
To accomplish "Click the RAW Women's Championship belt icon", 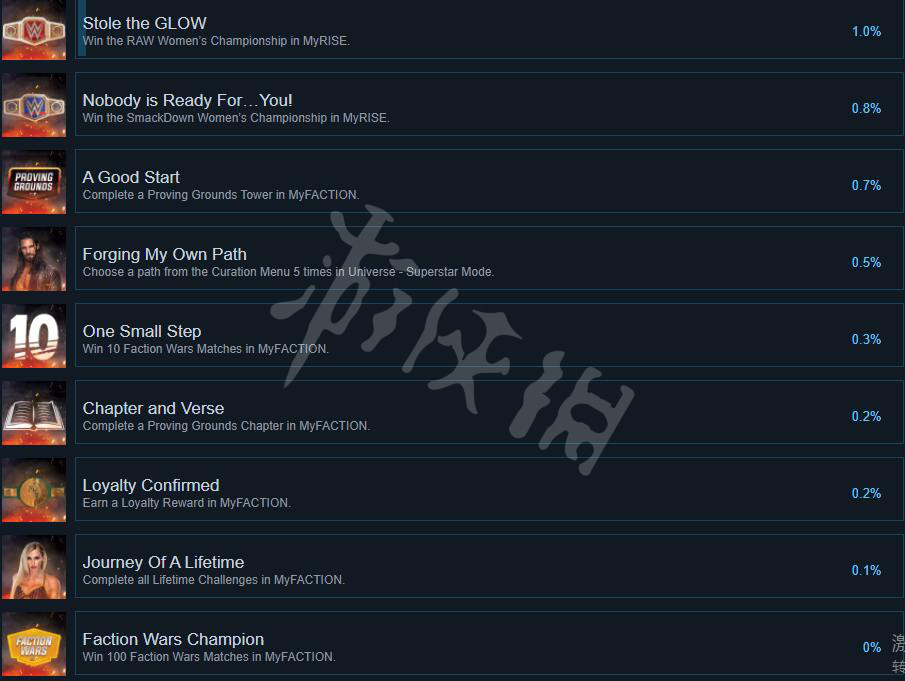I will pos(33,29).
